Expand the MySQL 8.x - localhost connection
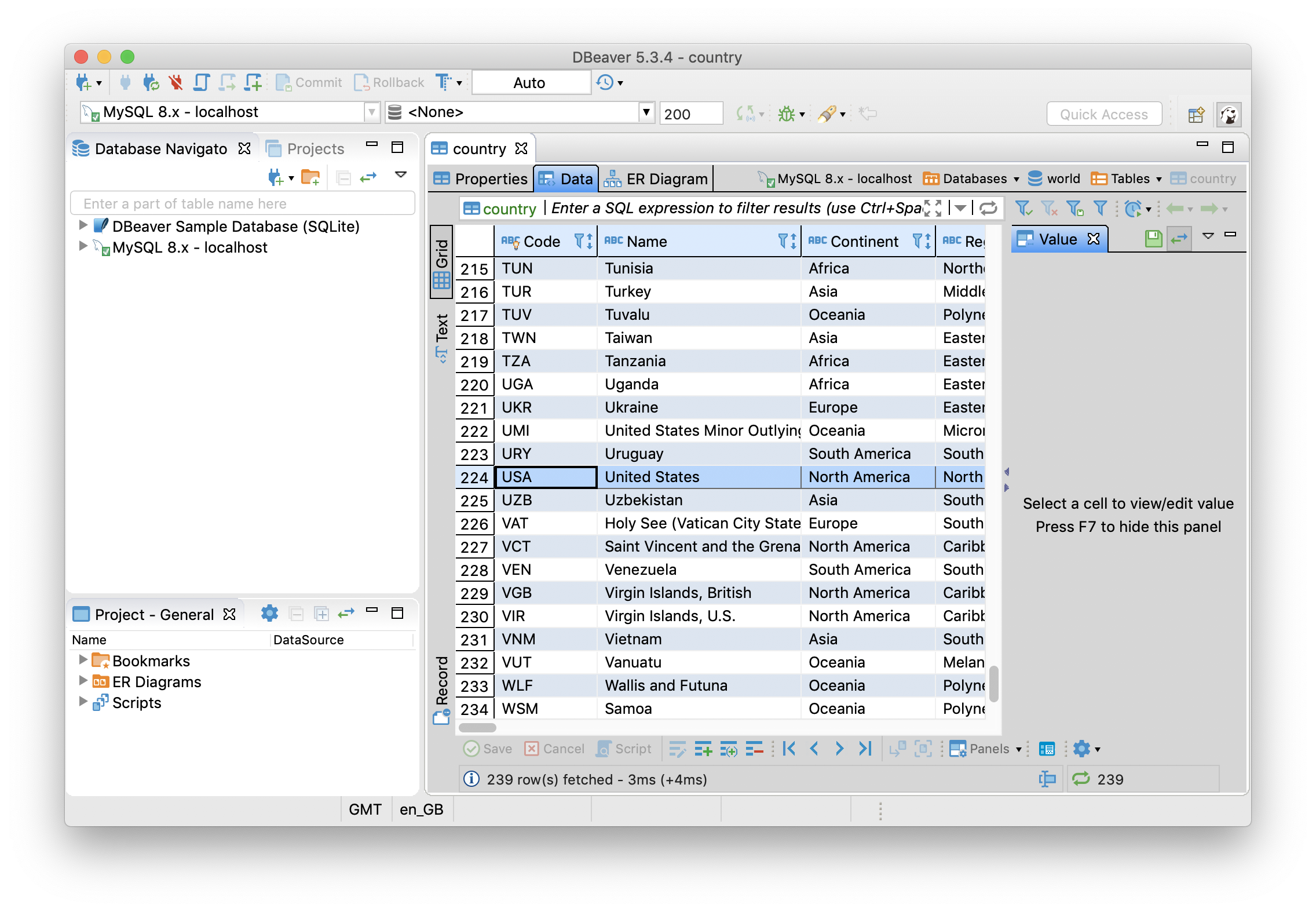 click(x=82, y=245)
